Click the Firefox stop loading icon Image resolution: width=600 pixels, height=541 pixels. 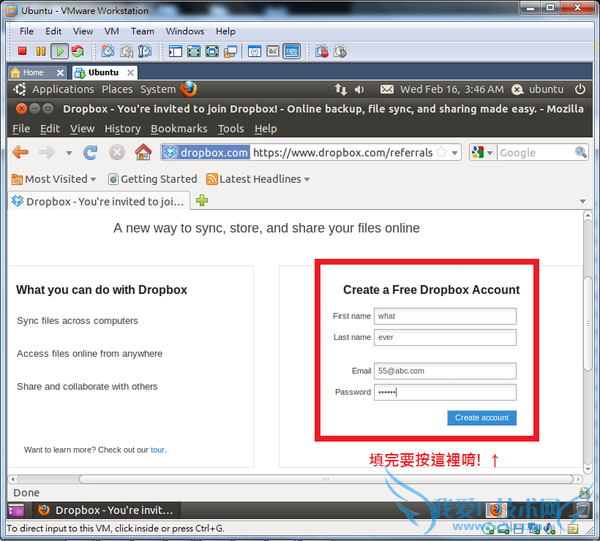coord(117,152)
